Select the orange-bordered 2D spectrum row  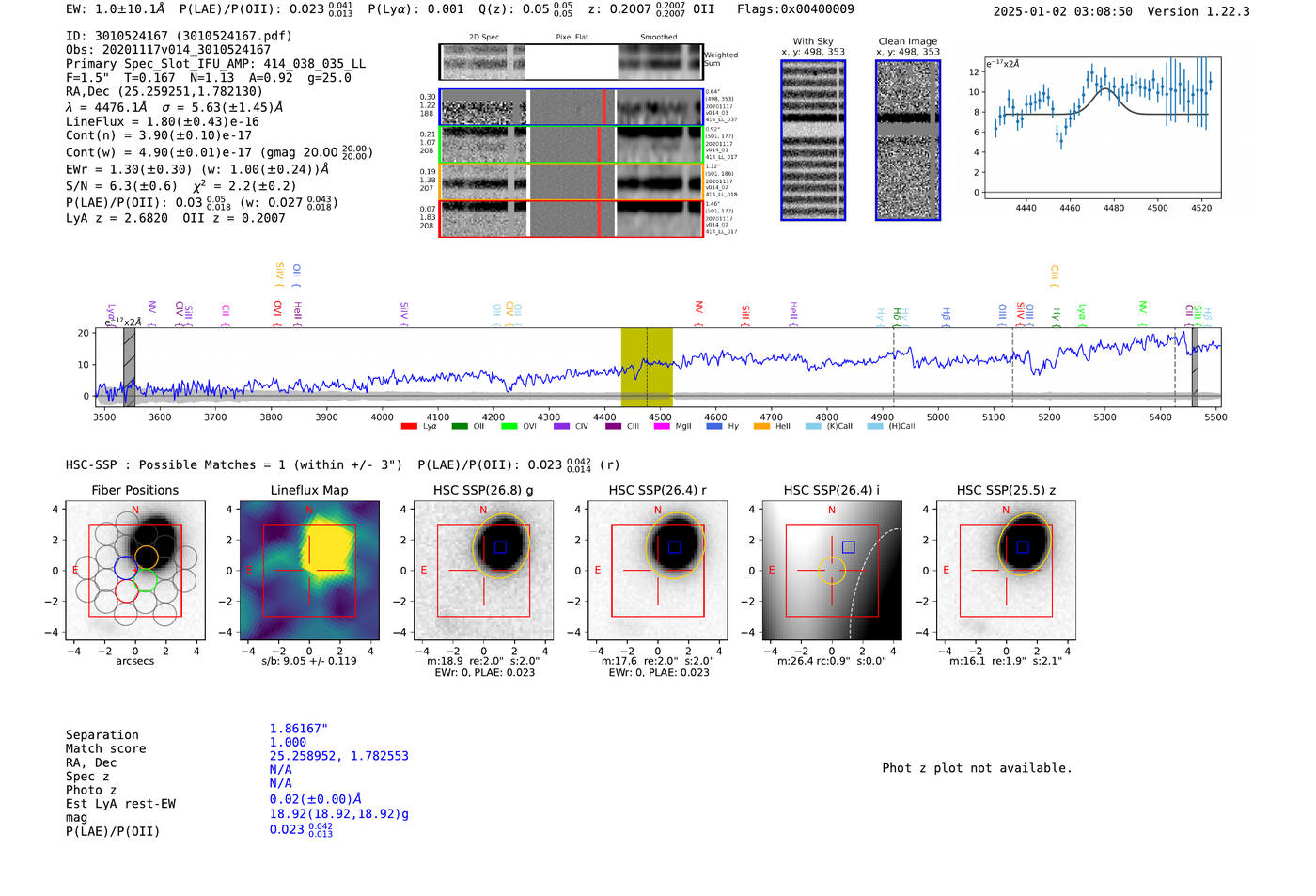[571, 181]
